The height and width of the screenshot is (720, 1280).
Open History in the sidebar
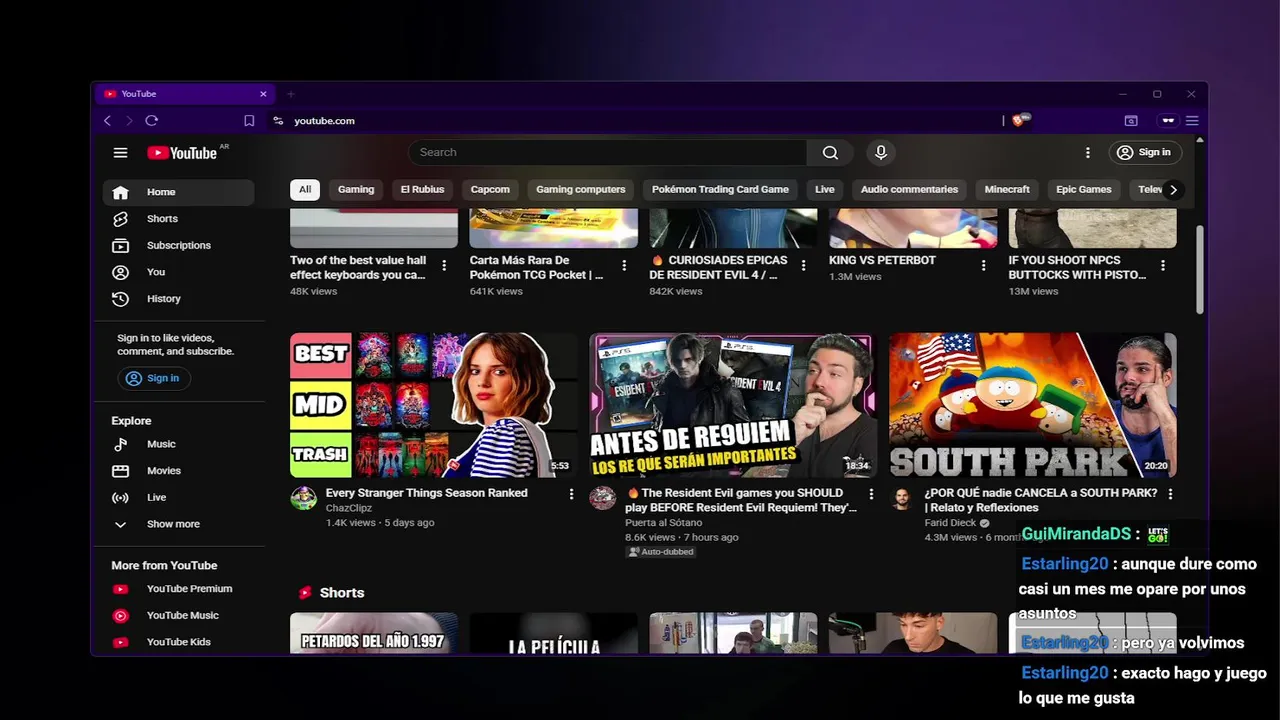(x=178, y=299)
